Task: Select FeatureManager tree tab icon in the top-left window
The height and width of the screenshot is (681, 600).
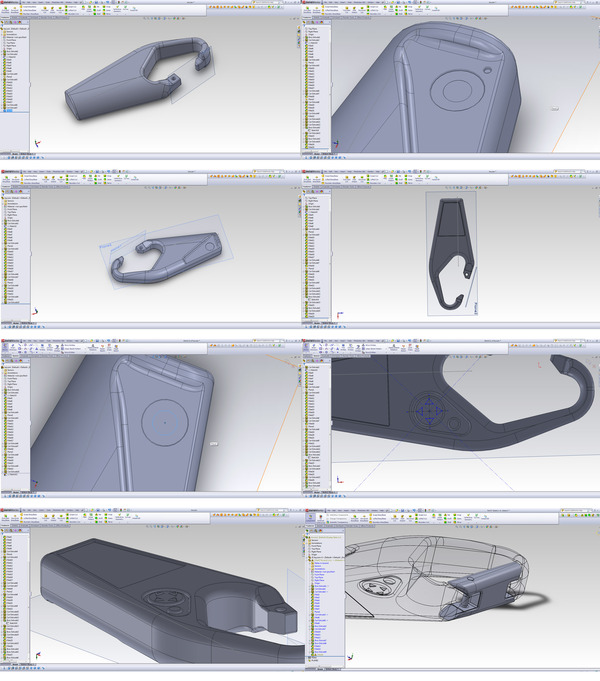Action: 4,21
